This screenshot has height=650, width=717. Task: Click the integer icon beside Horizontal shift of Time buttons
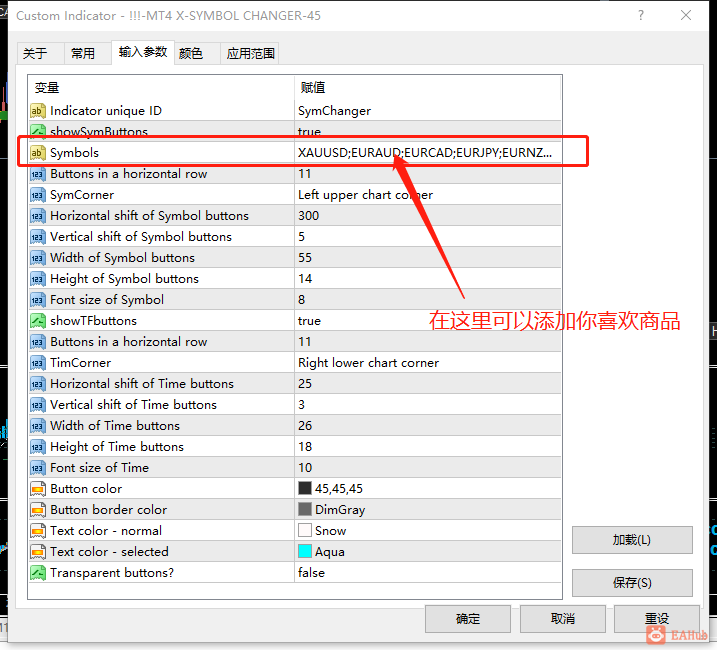(38, 384)
